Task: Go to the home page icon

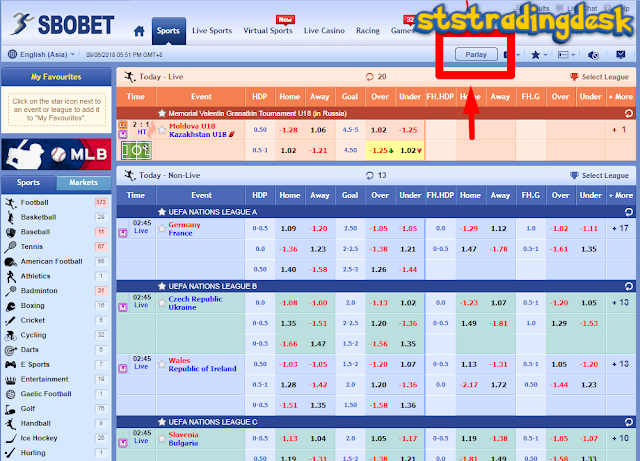Action: 139,31
